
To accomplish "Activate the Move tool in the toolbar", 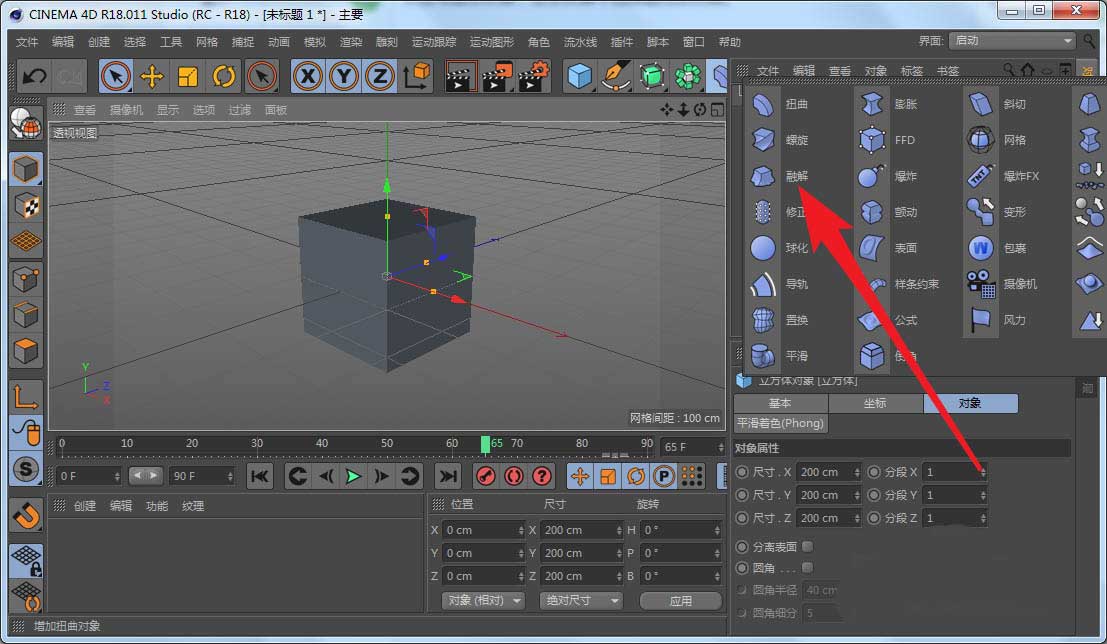I will (152, 76).
